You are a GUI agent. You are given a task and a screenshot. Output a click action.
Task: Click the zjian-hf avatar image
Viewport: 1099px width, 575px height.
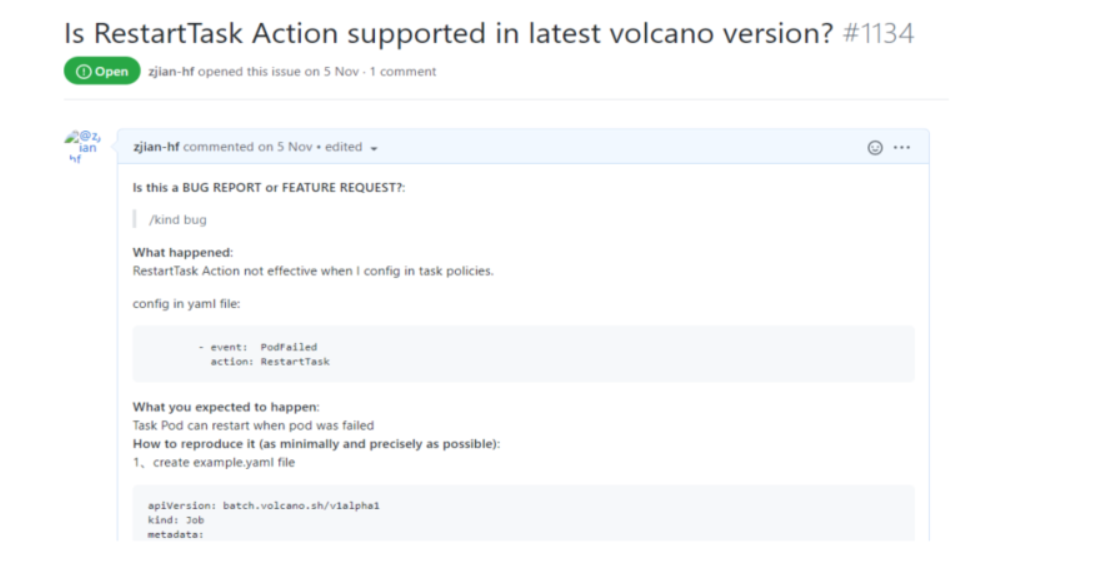[83, 147]
